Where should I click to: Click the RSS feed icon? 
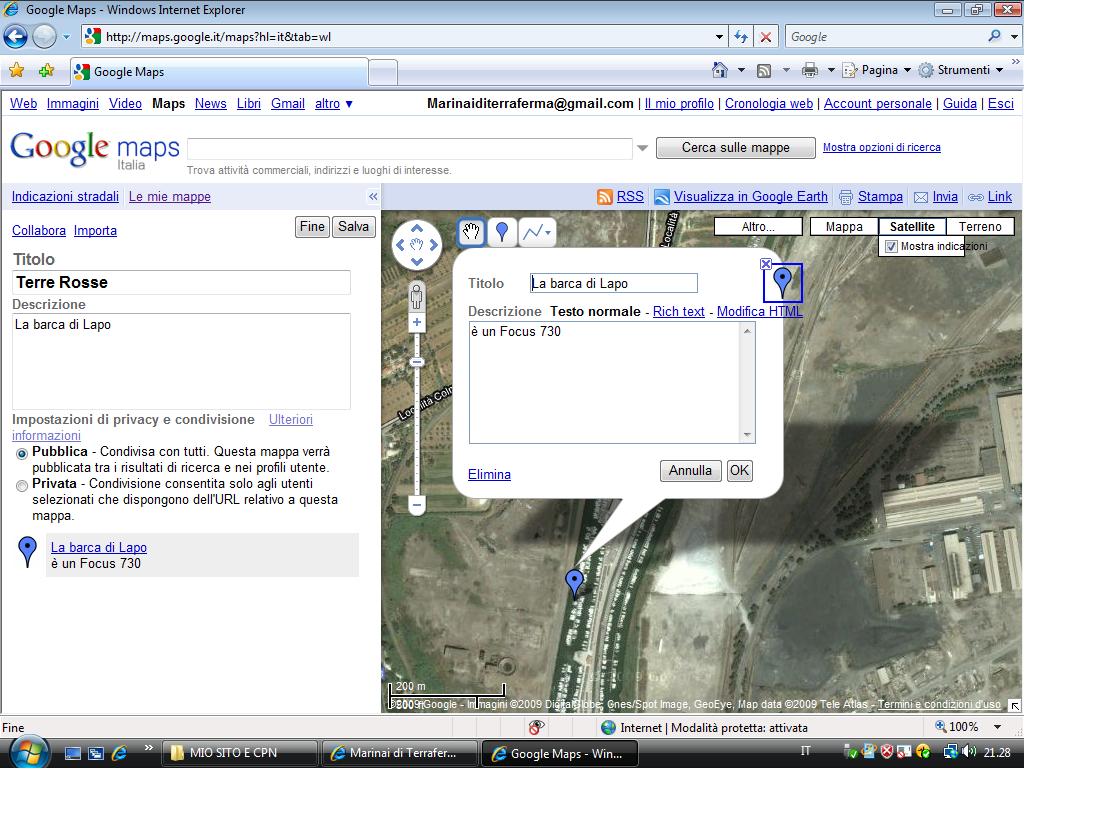pyautogui.click(x=604, y=197)
